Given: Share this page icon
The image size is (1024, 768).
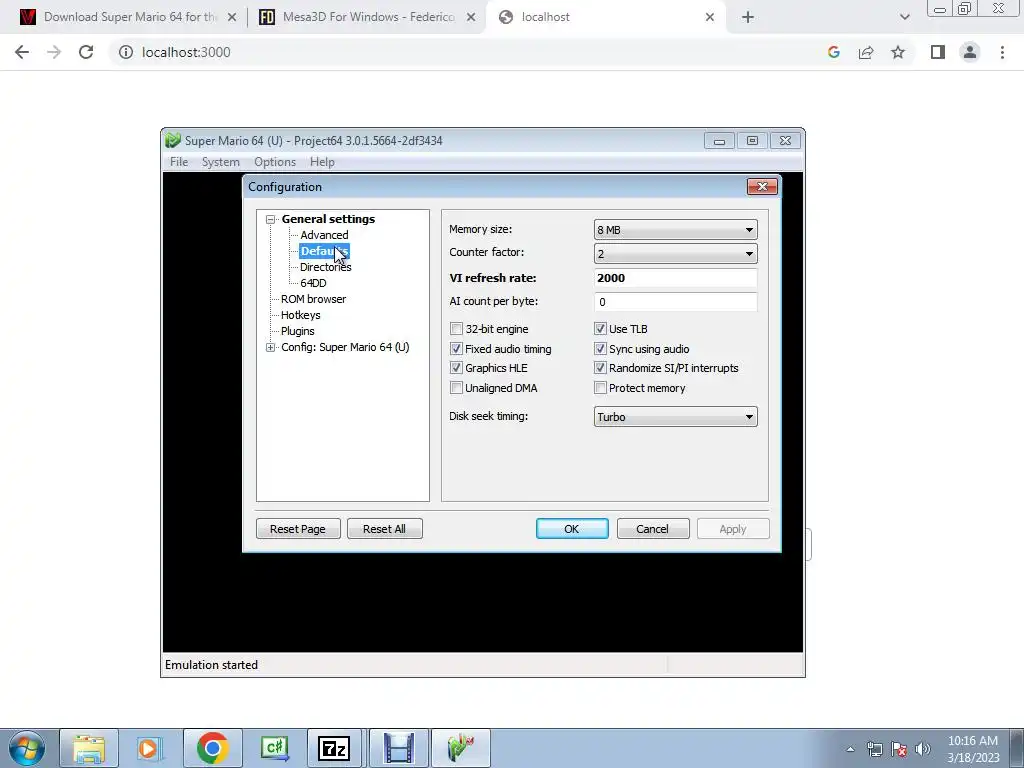Looking at the screenshot, I should click(x=866, y=52).
